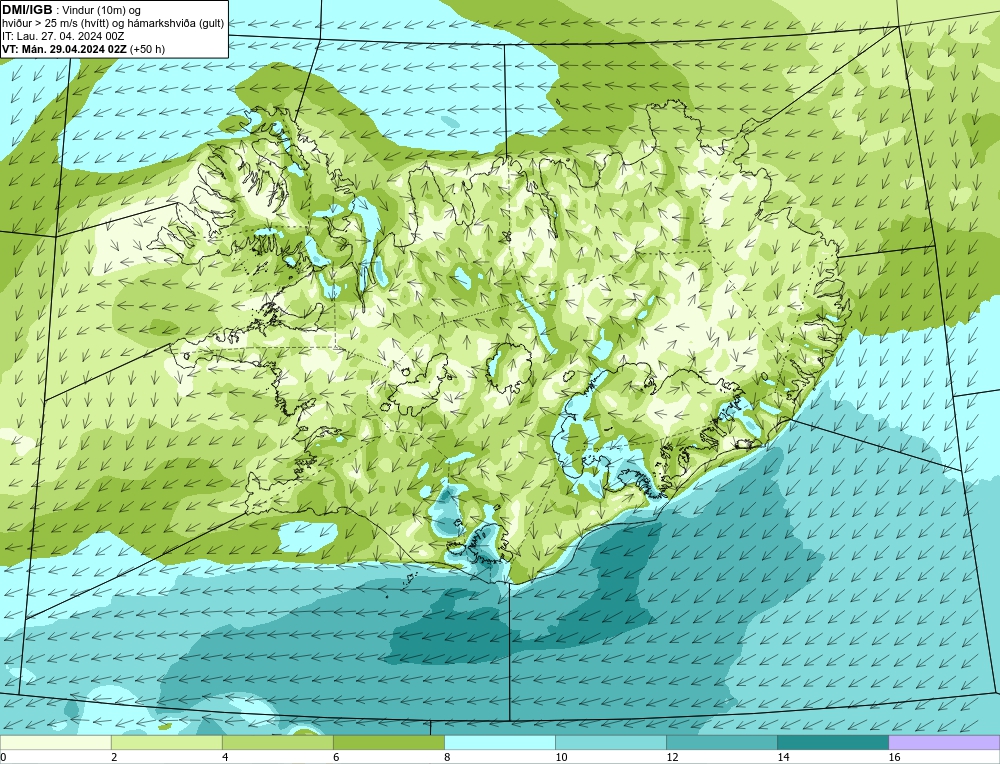
Task: Click the IT: Lau. 27. 04. 2024 00Z line
Action: pyautogui.click(x=62, y=36)
